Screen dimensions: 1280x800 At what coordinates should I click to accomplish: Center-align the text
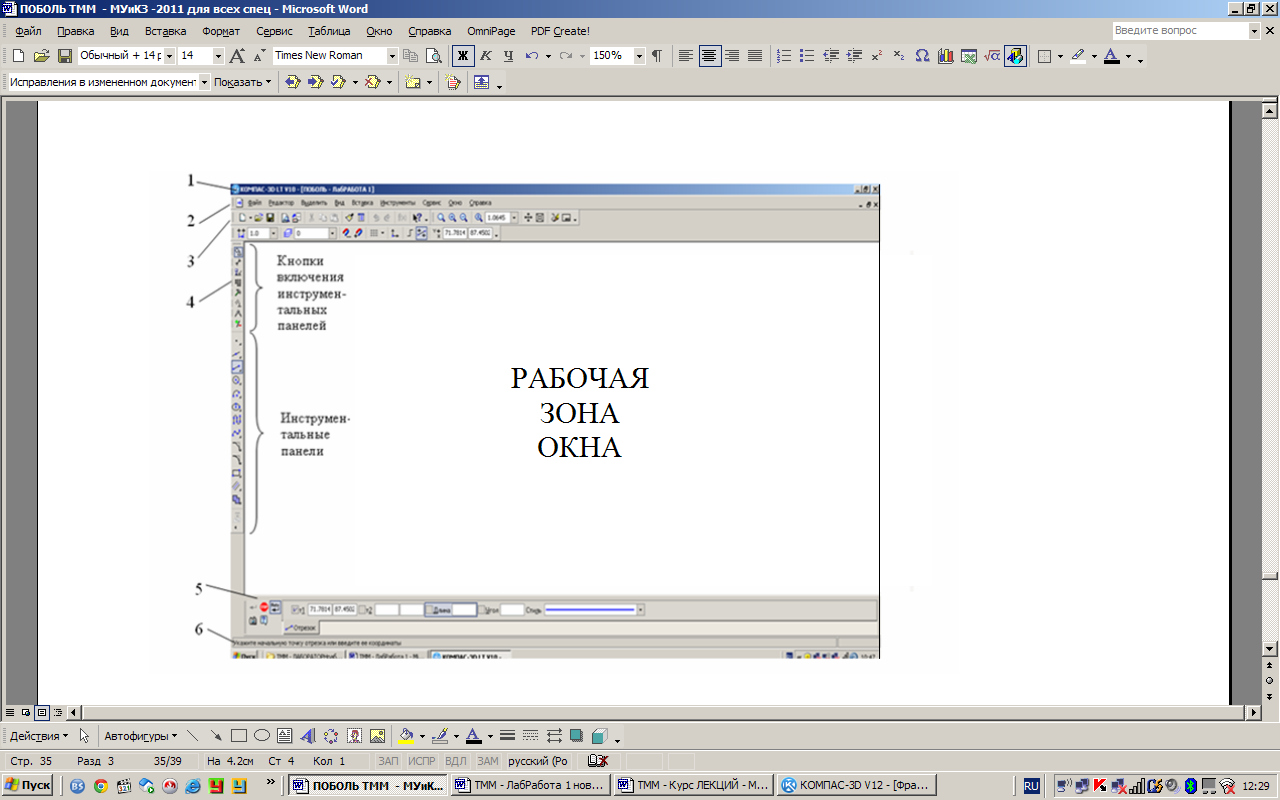[x=709, y=56]
